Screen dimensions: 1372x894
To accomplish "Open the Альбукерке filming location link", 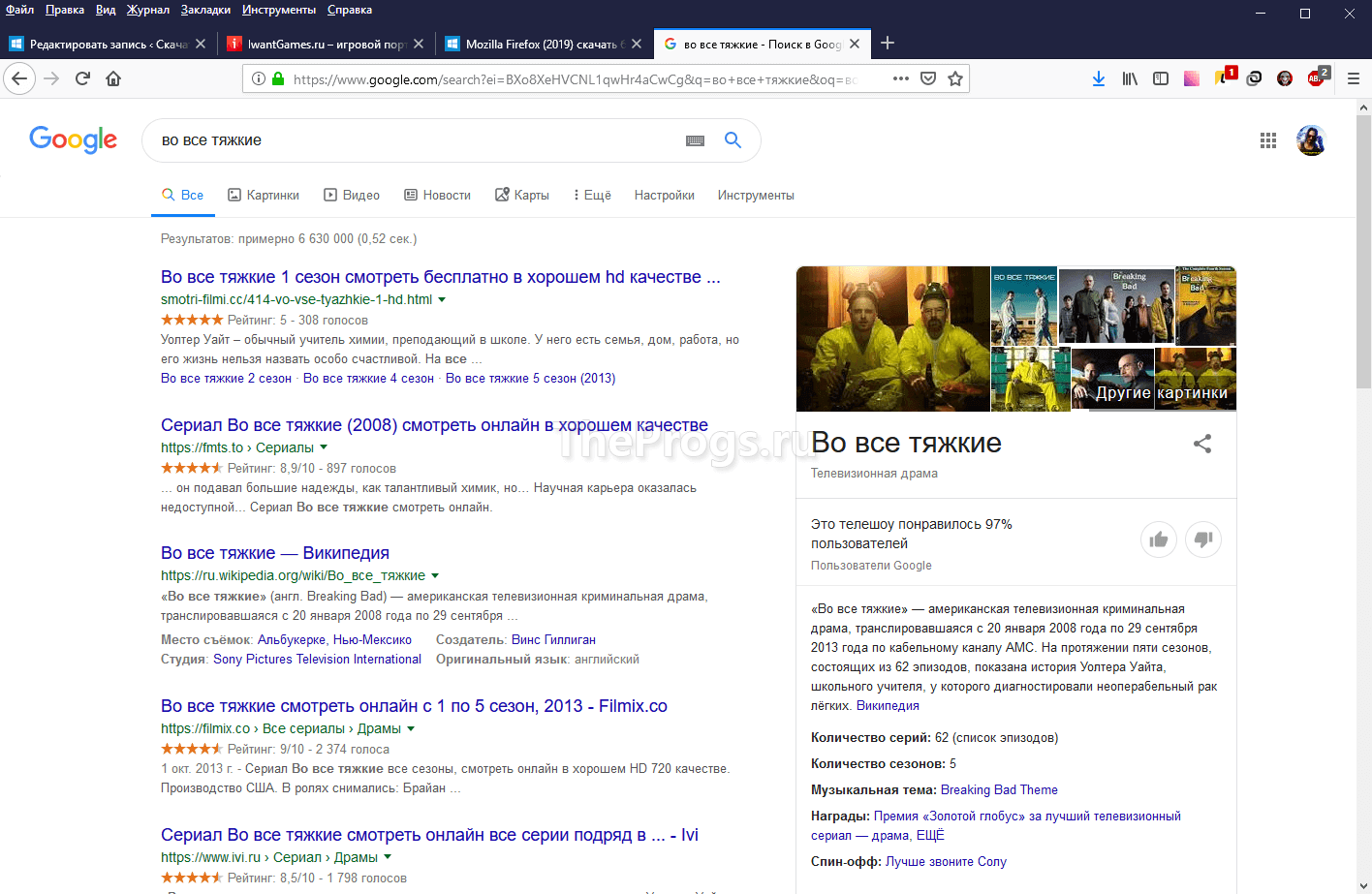I will [292, 640].
